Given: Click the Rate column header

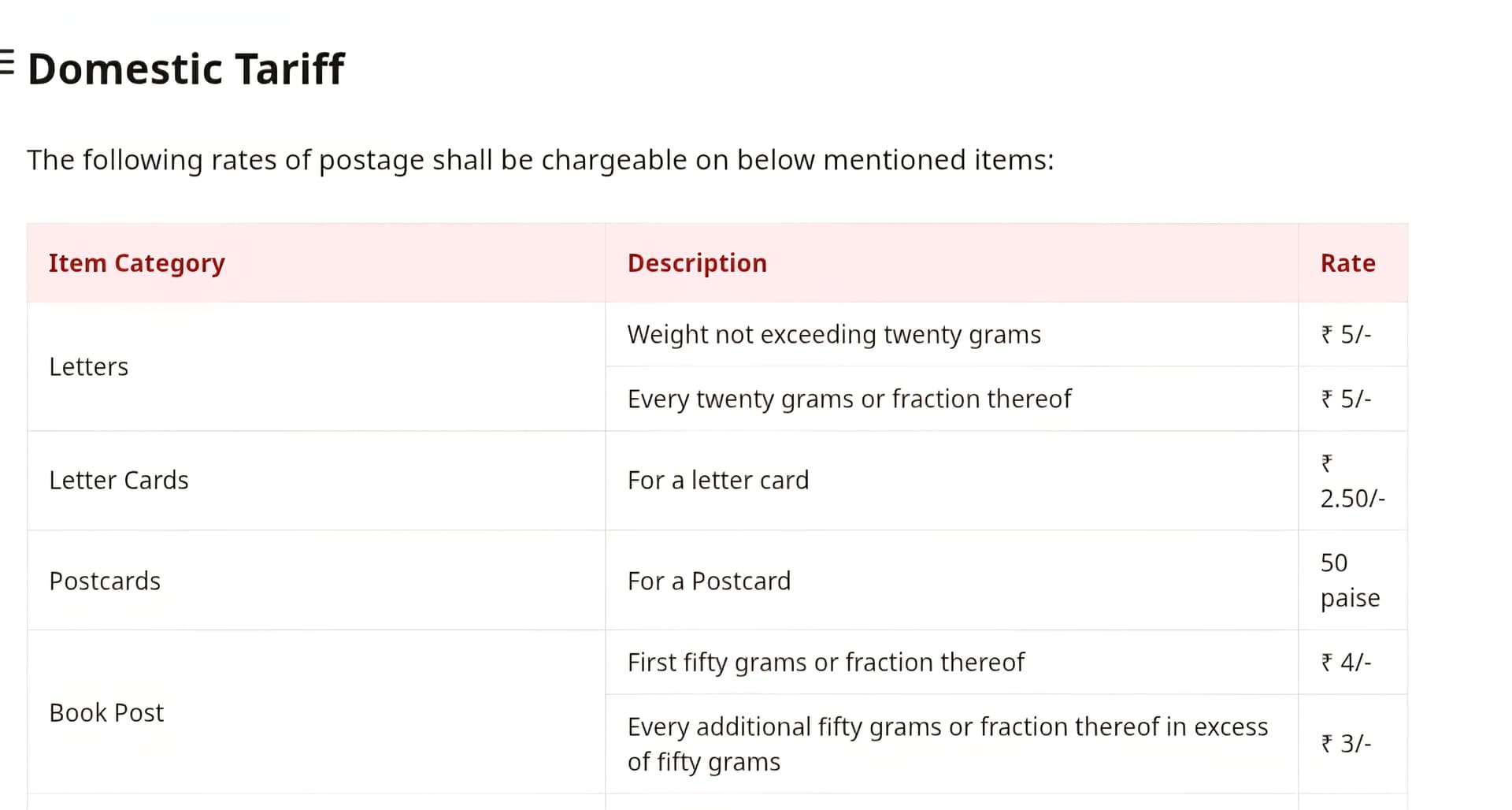Looking at the screenshot, I should point(1347,263).
